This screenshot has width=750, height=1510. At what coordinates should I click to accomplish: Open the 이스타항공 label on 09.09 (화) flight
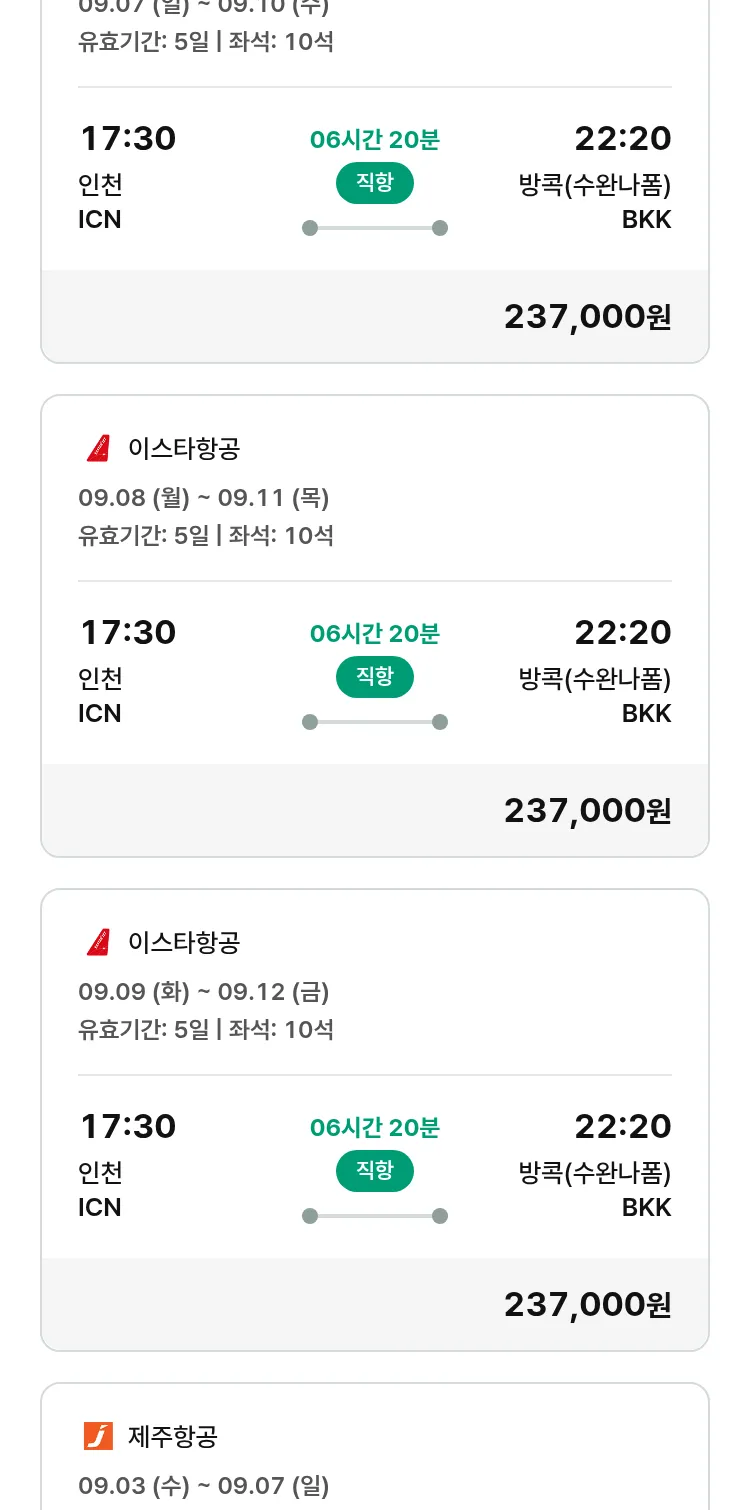pyautogui.click(x=184, y=943)
